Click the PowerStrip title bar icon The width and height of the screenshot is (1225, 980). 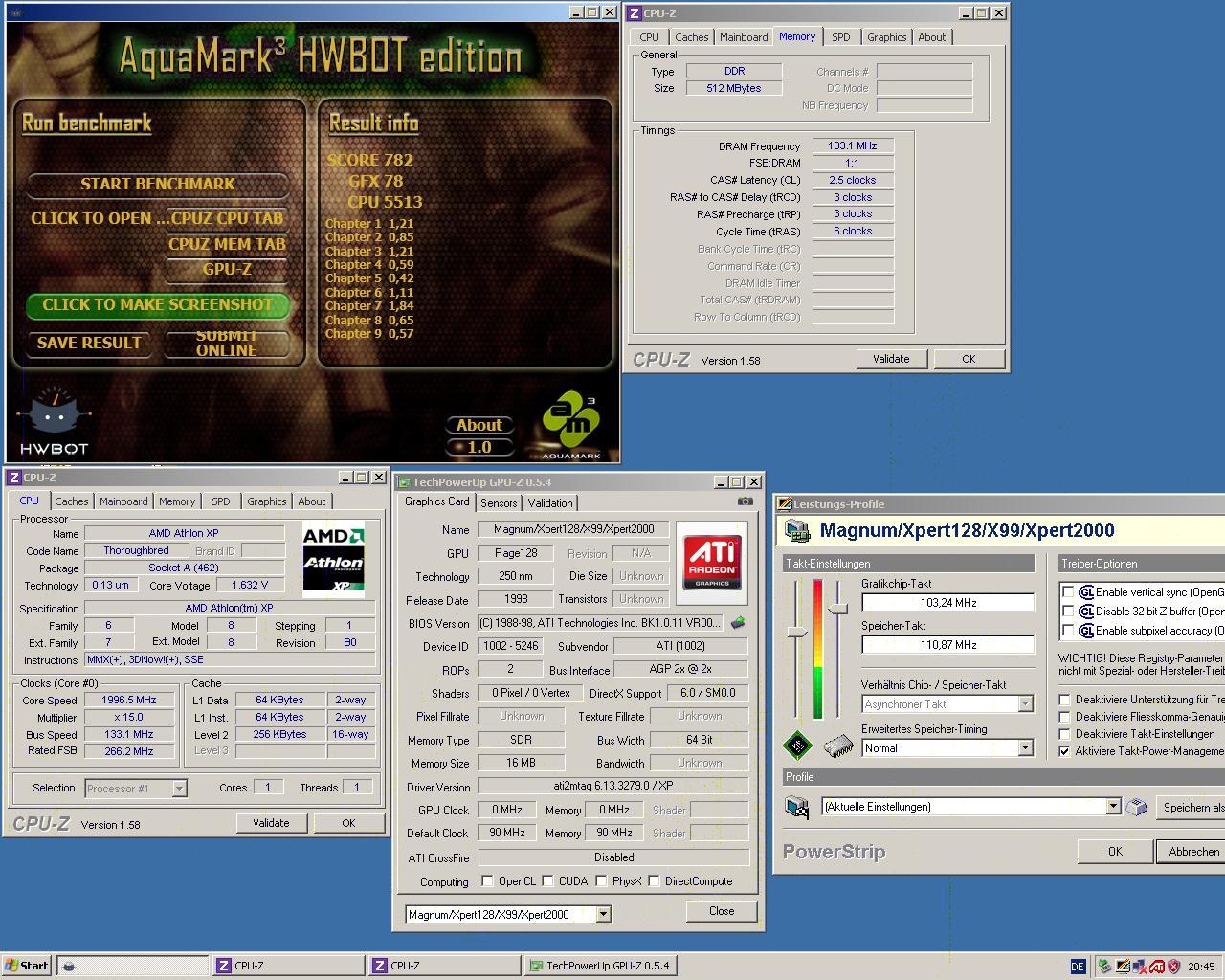tap(785, 503)
